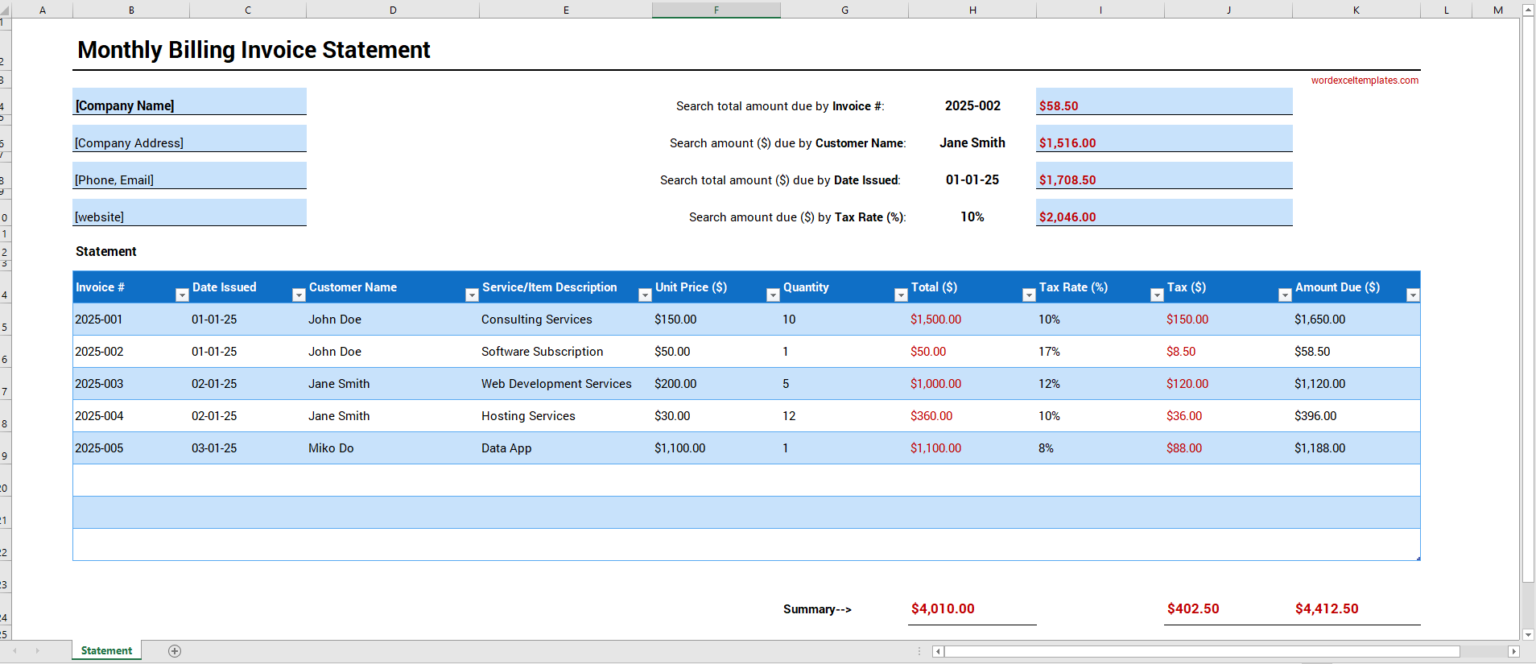Expand the Customer Name column filter

[471, 295]
